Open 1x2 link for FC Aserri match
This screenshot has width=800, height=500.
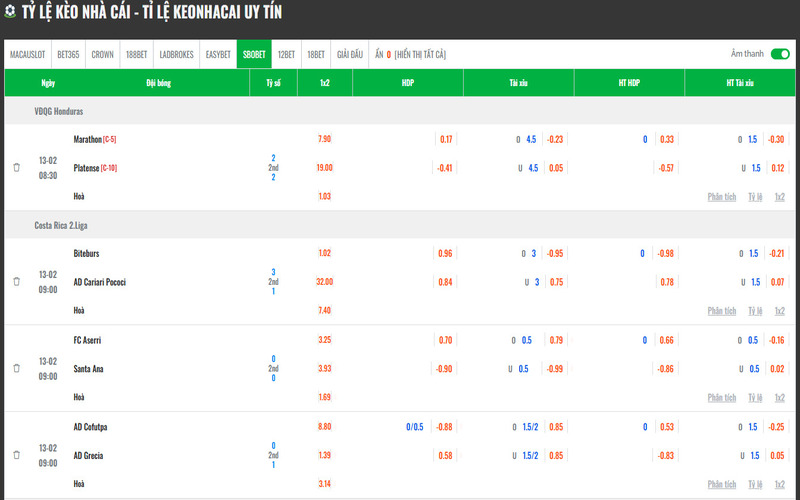[780, 397]
